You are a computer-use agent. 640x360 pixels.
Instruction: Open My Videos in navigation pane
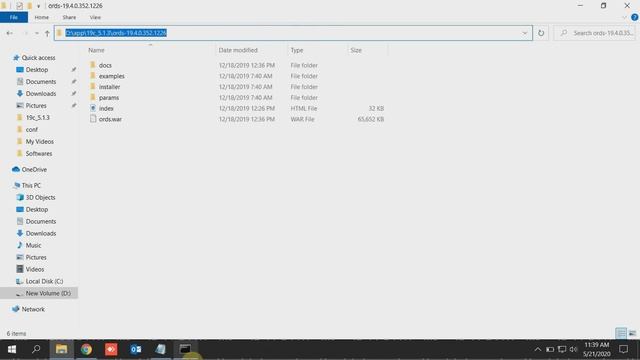tap(40, 142)
